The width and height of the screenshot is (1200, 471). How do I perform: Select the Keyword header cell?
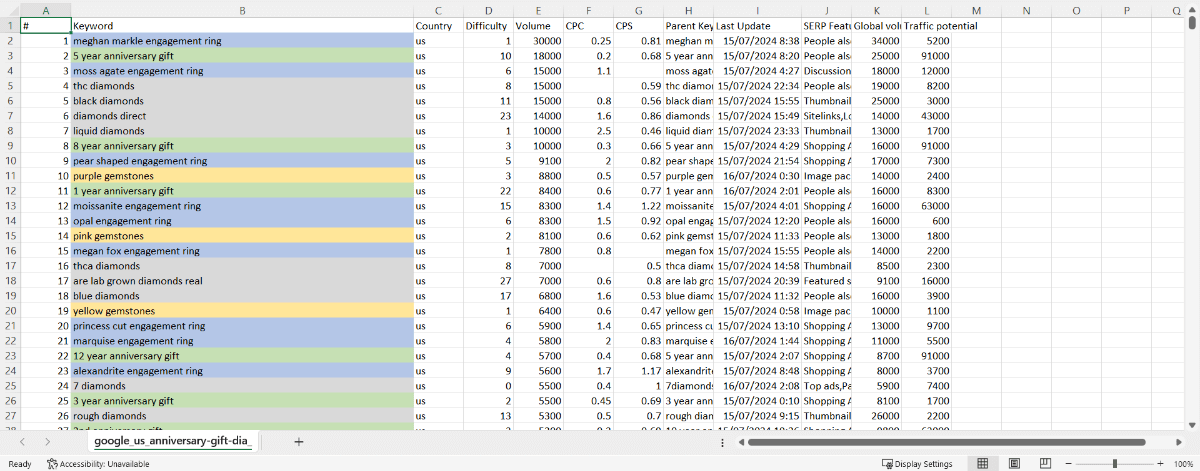coord(242,25)
